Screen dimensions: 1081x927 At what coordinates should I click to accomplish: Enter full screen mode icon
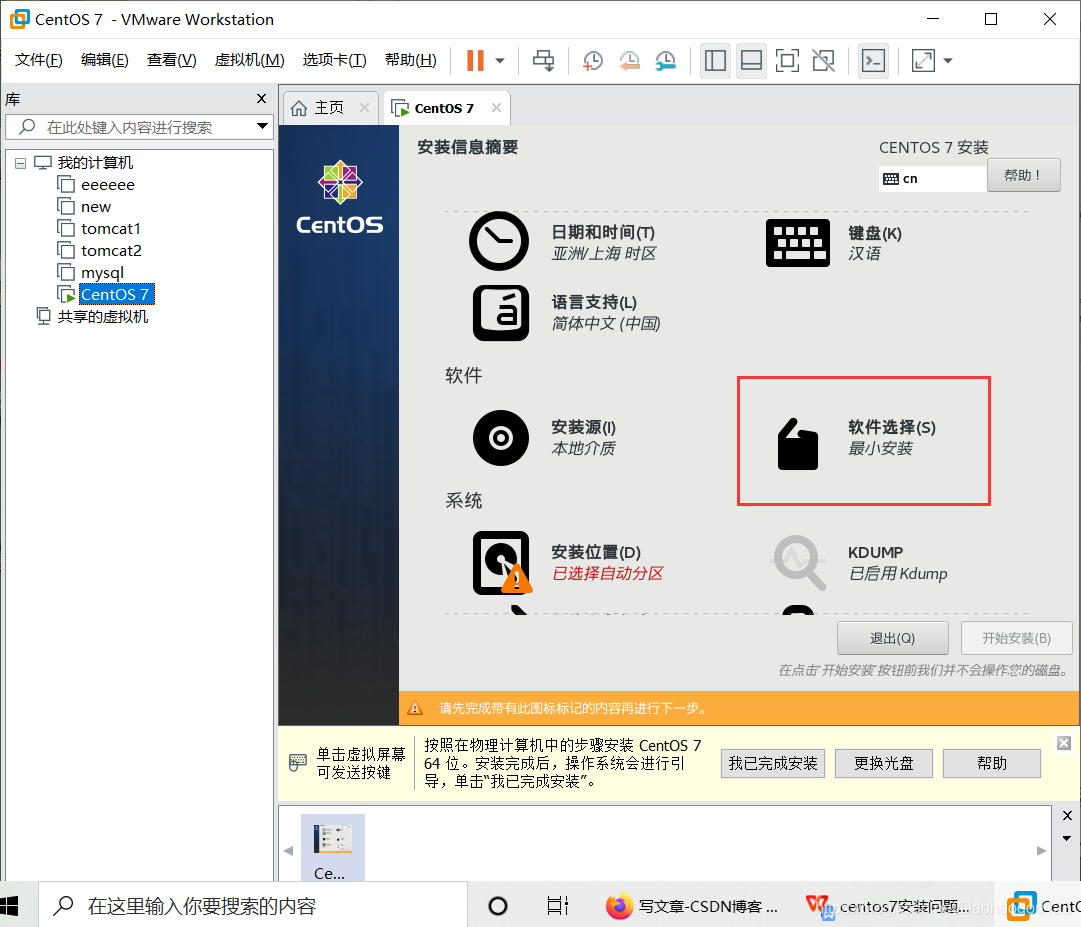pos(787,61)
